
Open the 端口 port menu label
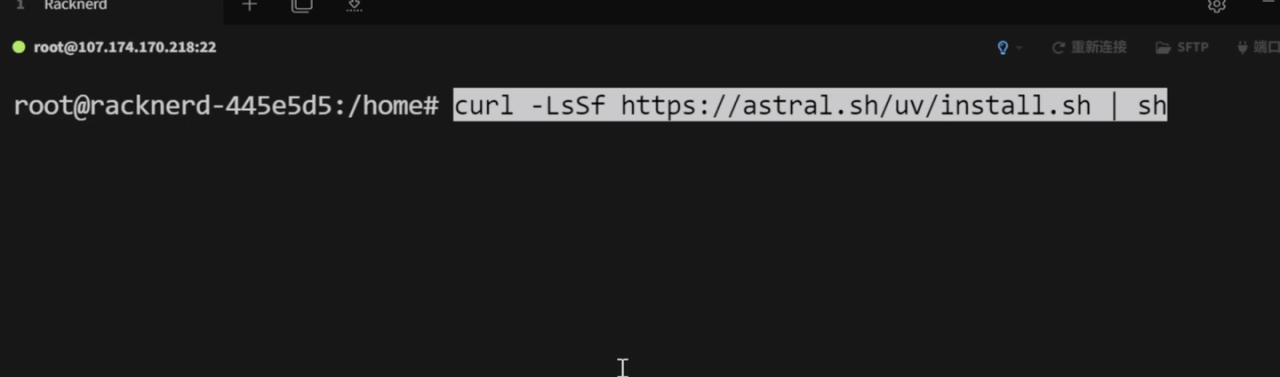coord(1267,47)
